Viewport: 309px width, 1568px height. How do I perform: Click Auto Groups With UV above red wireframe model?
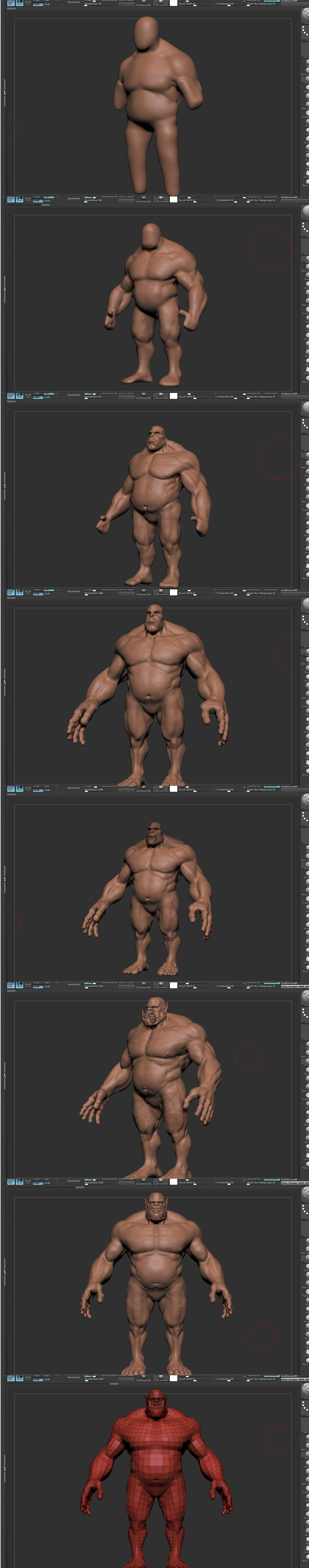[x=295, y=1379]
